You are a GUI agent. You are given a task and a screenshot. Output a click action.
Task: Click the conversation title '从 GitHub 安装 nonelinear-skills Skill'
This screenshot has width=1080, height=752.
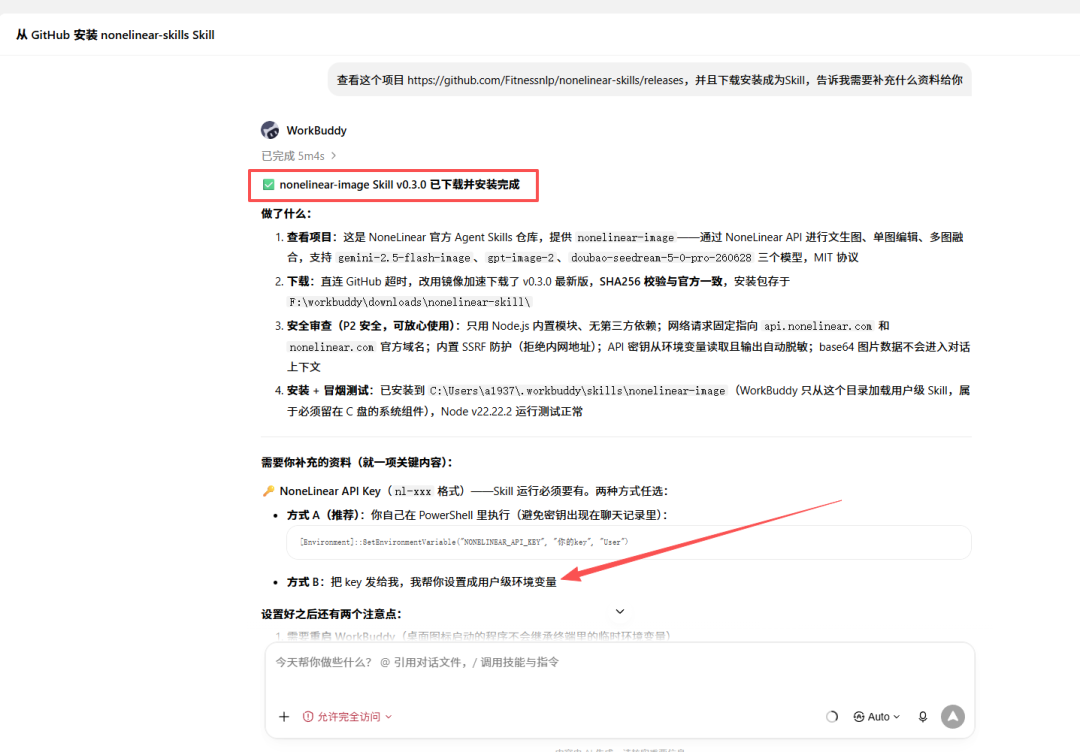[115, 35]
